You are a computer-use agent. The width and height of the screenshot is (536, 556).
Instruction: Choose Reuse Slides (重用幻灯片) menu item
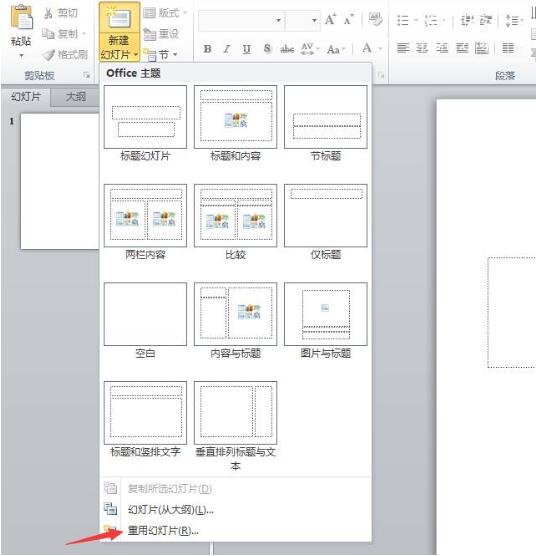pos(163,530)
